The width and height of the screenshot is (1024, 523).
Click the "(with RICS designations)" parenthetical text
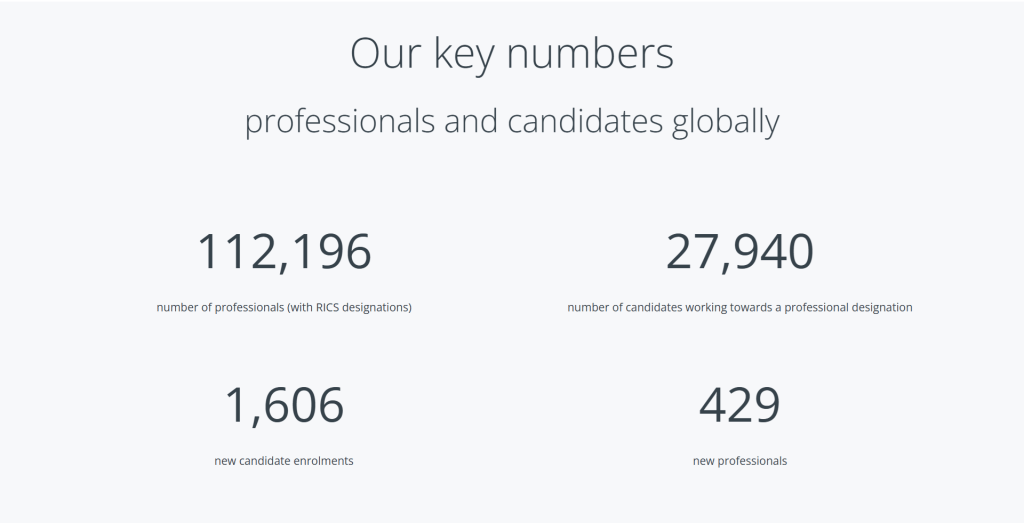[349, 307]
